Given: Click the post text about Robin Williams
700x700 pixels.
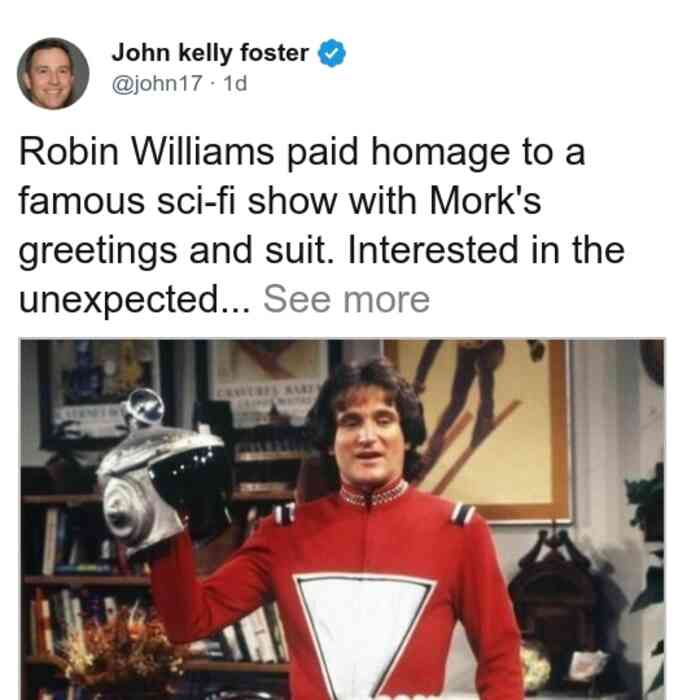Looking at the screenshot, I should [x=321, y=225].
